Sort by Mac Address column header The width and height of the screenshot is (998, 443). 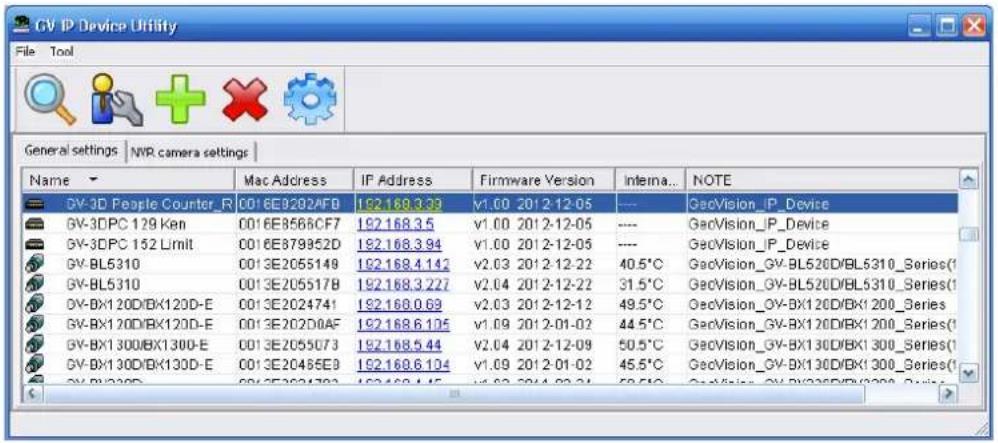coord(294,180)
